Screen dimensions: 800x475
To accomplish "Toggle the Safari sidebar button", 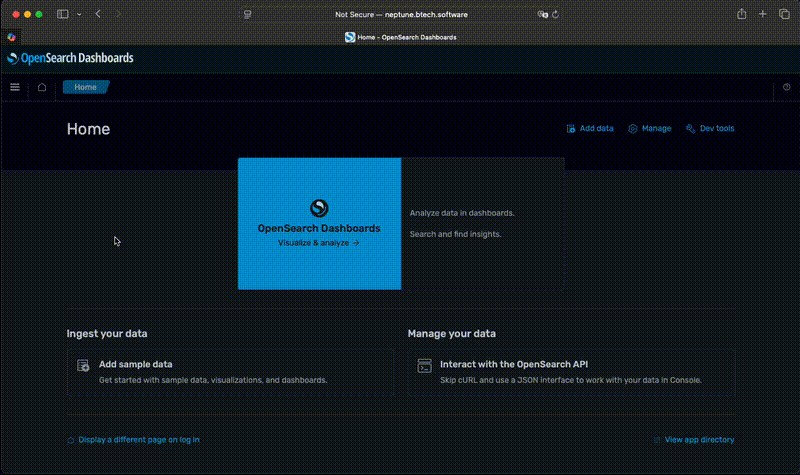I will pos(63,14).
